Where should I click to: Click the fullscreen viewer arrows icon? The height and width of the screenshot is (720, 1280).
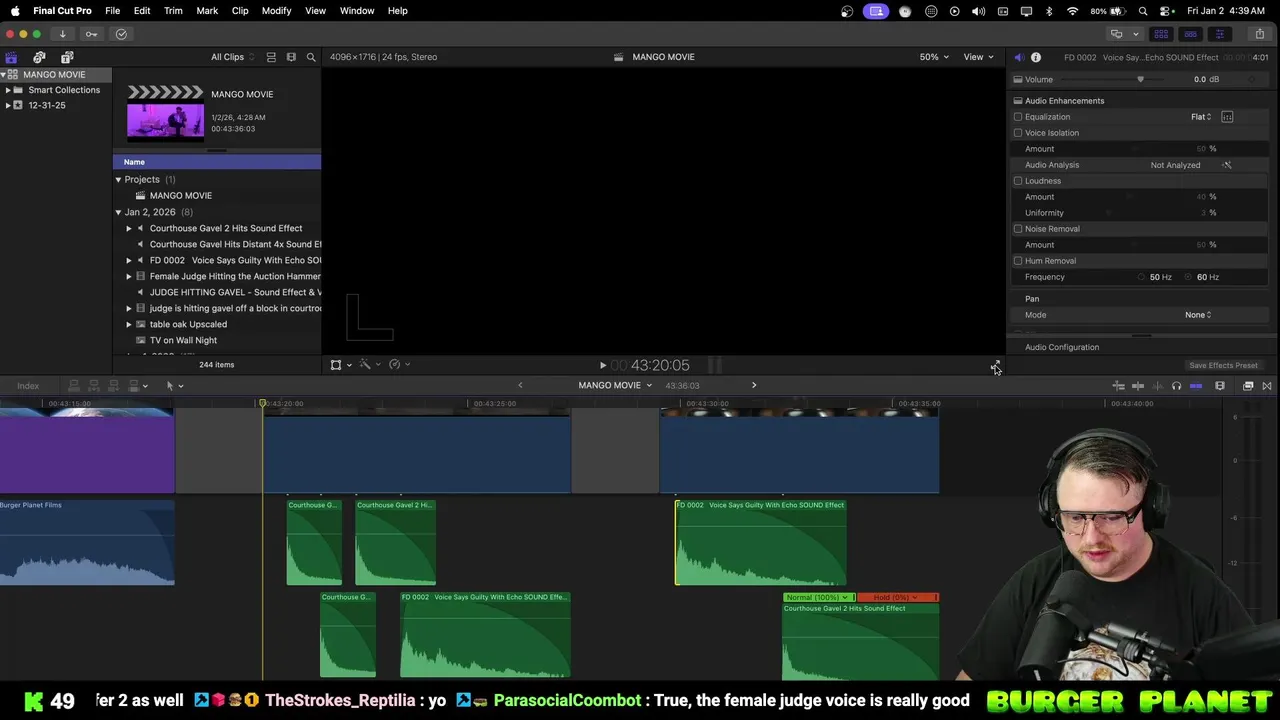[x=995, y=366]
